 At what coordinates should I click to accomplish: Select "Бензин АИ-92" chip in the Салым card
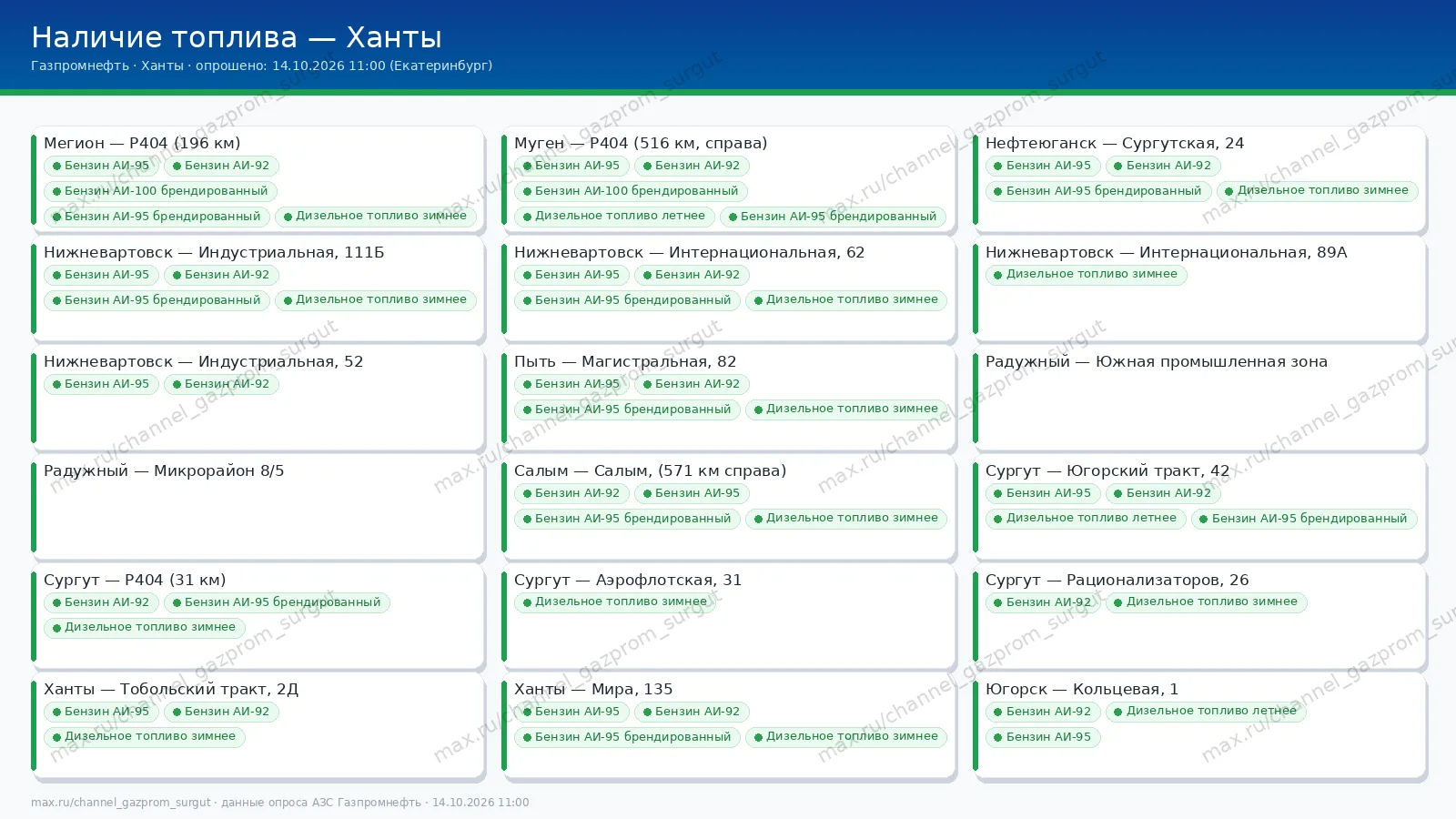(x=571, y=493)
